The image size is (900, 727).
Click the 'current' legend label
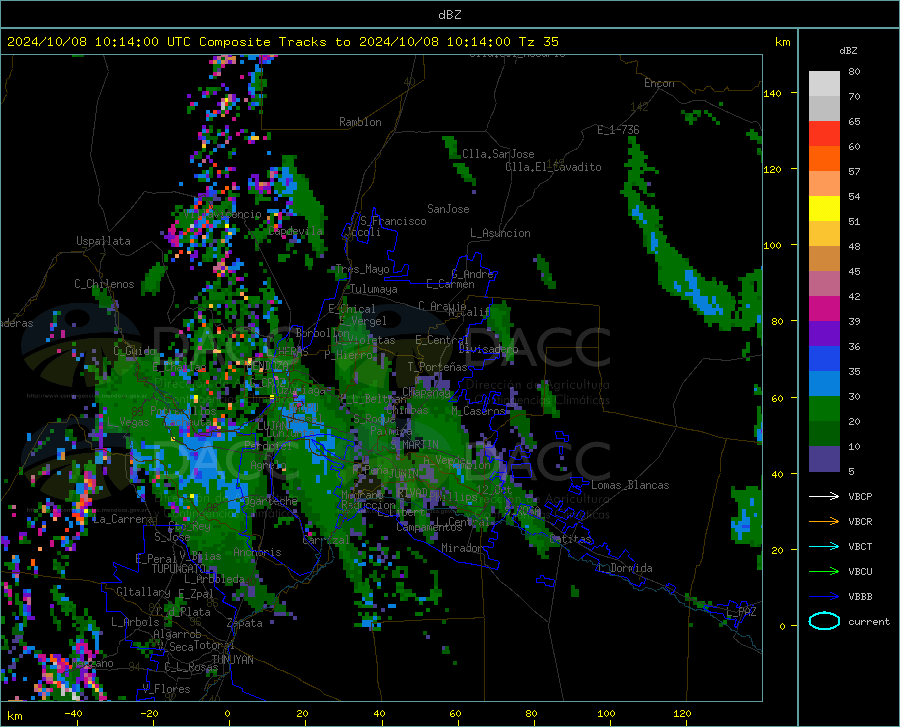[x=869, y=621]
